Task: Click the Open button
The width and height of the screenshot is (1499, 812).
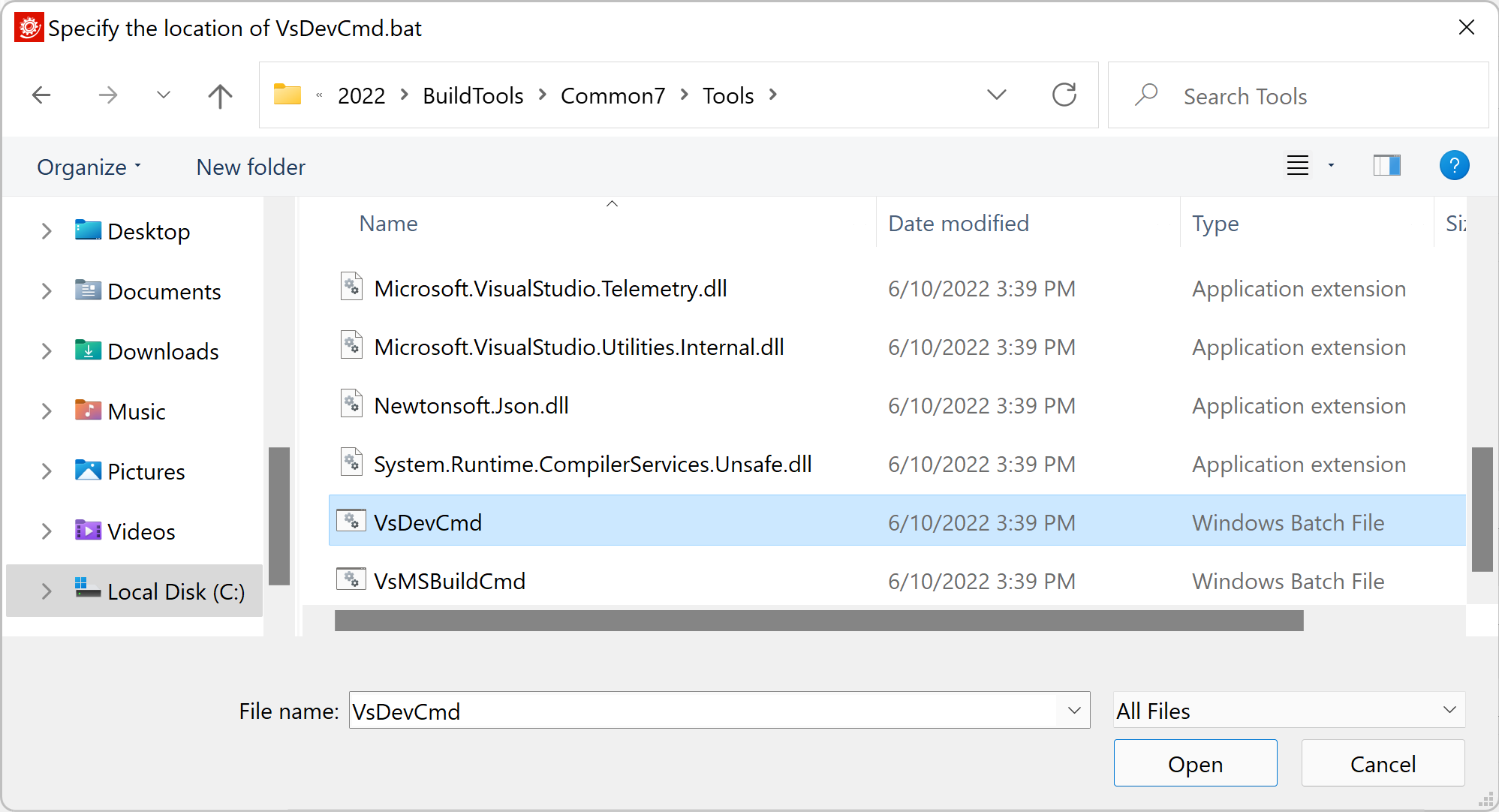Action: click(x=1195, y=764)
